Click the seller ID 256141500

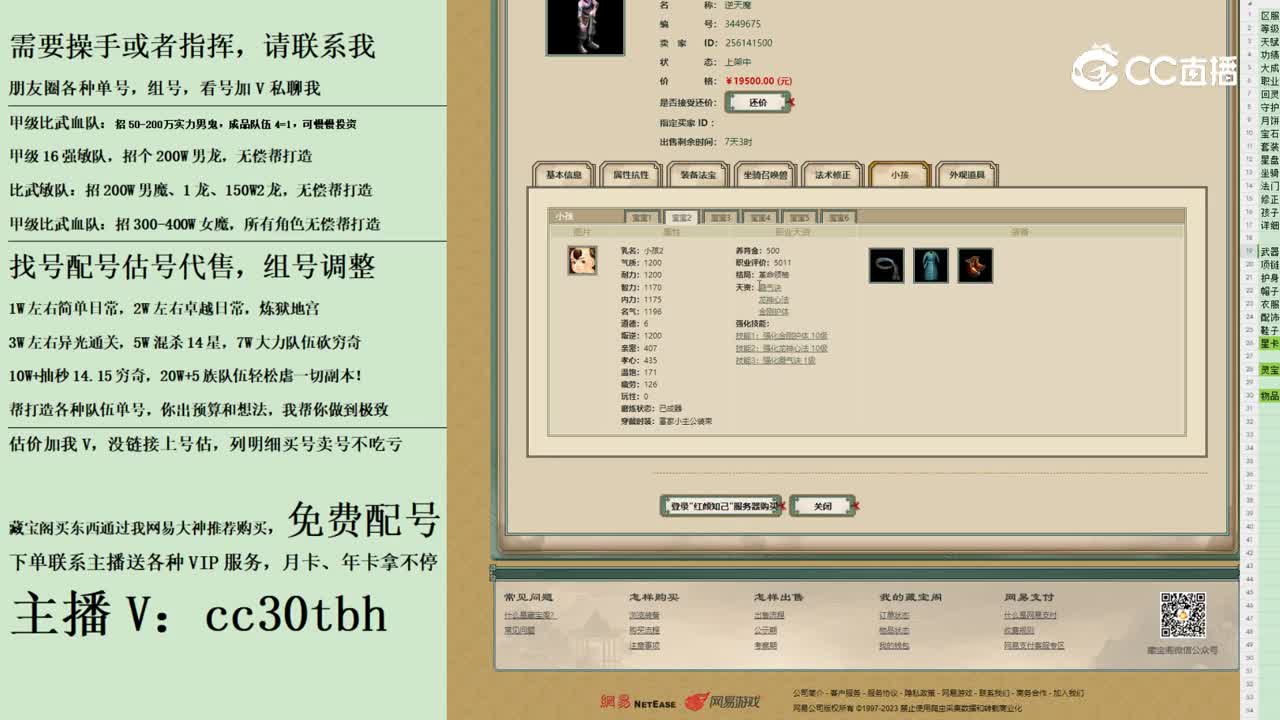[748, 43]
